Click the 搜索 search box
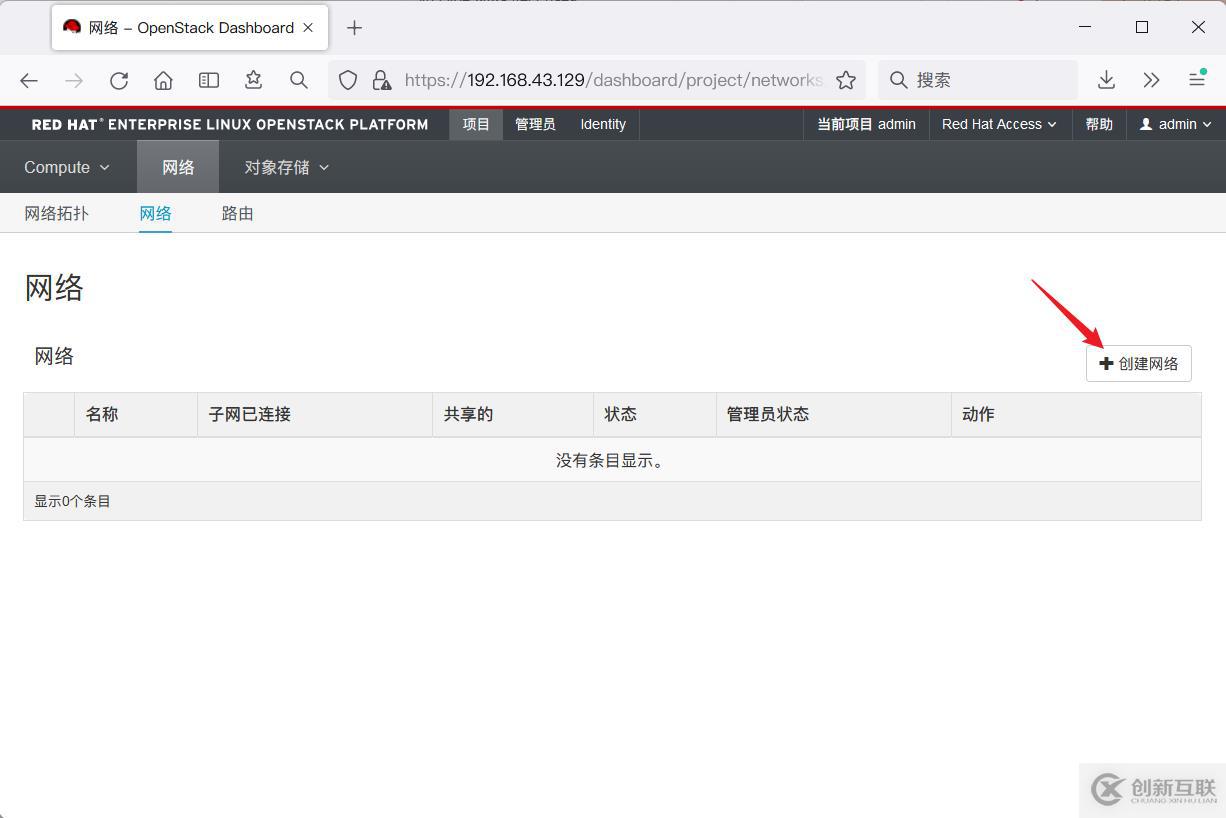 (978, 80)
